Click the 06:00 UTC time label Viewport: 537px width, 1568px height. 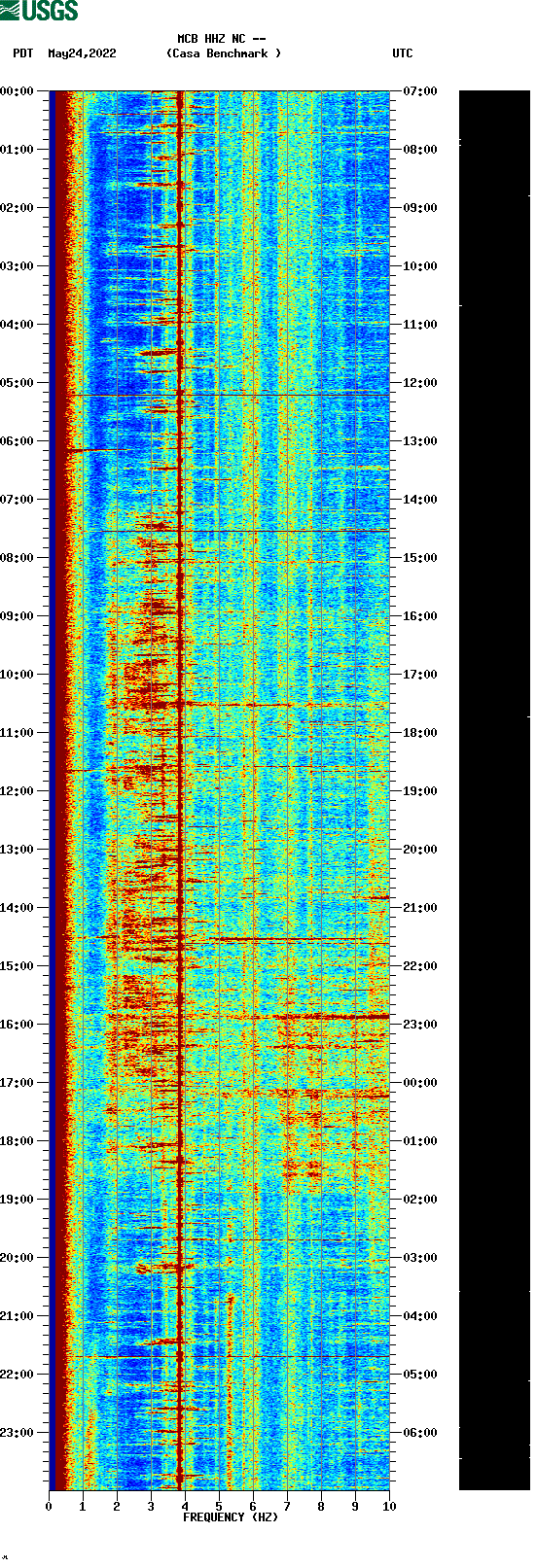click(x=420, y=1433)
